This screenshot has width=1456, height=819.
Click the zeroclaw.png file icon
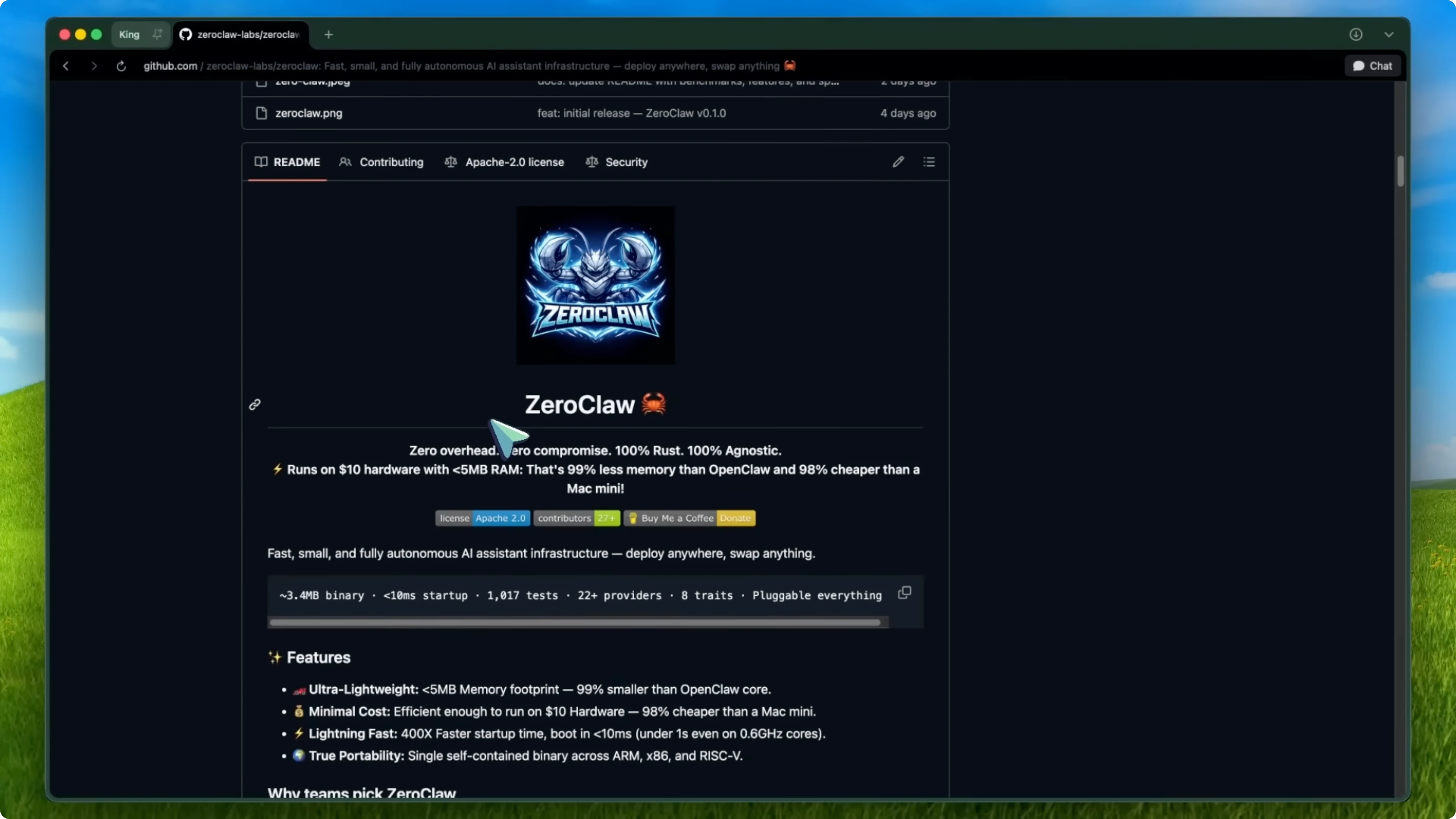tap(261, 113)
